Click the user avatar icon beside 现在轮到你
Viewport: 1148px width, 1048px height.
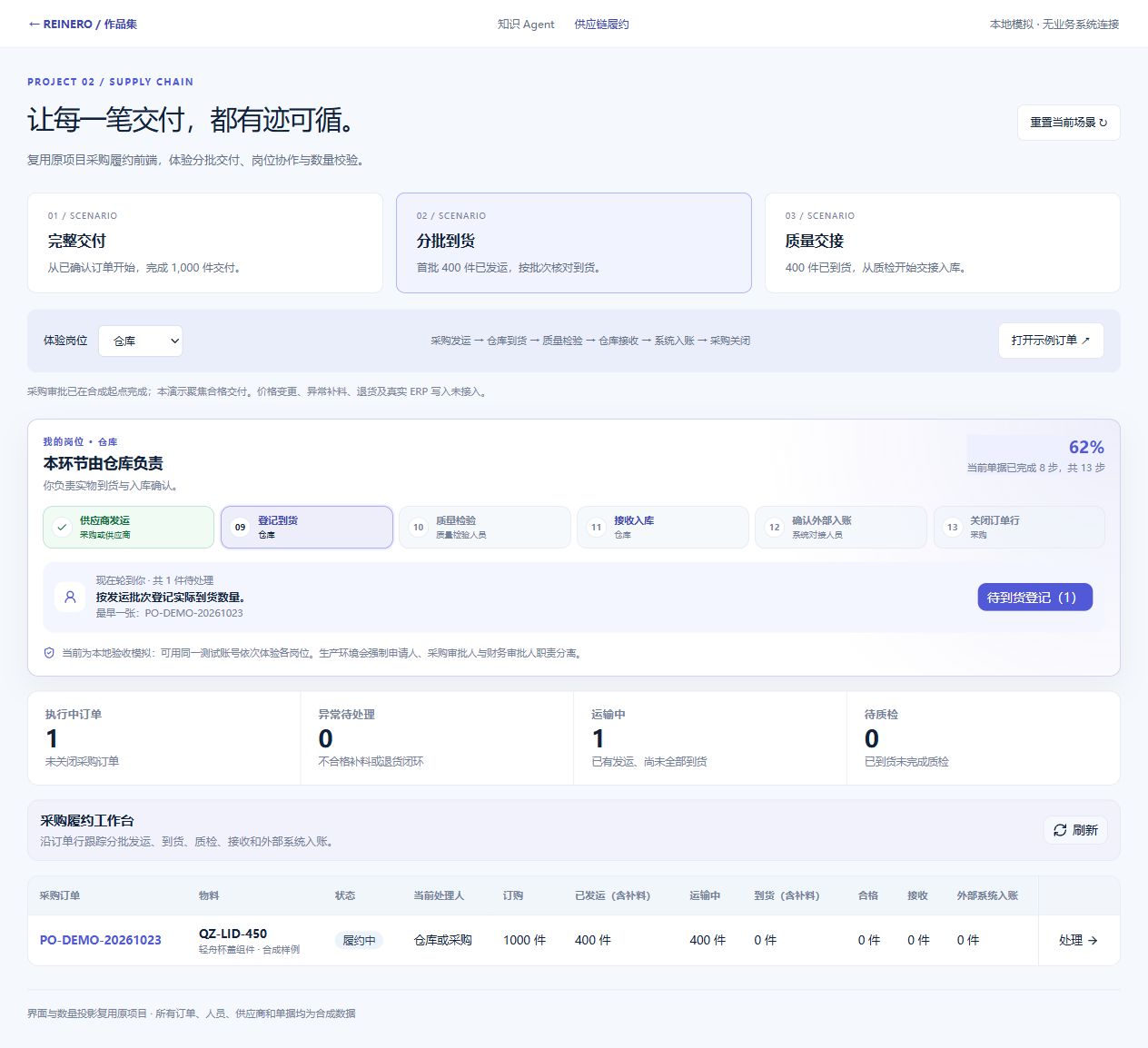coord(70,597)
